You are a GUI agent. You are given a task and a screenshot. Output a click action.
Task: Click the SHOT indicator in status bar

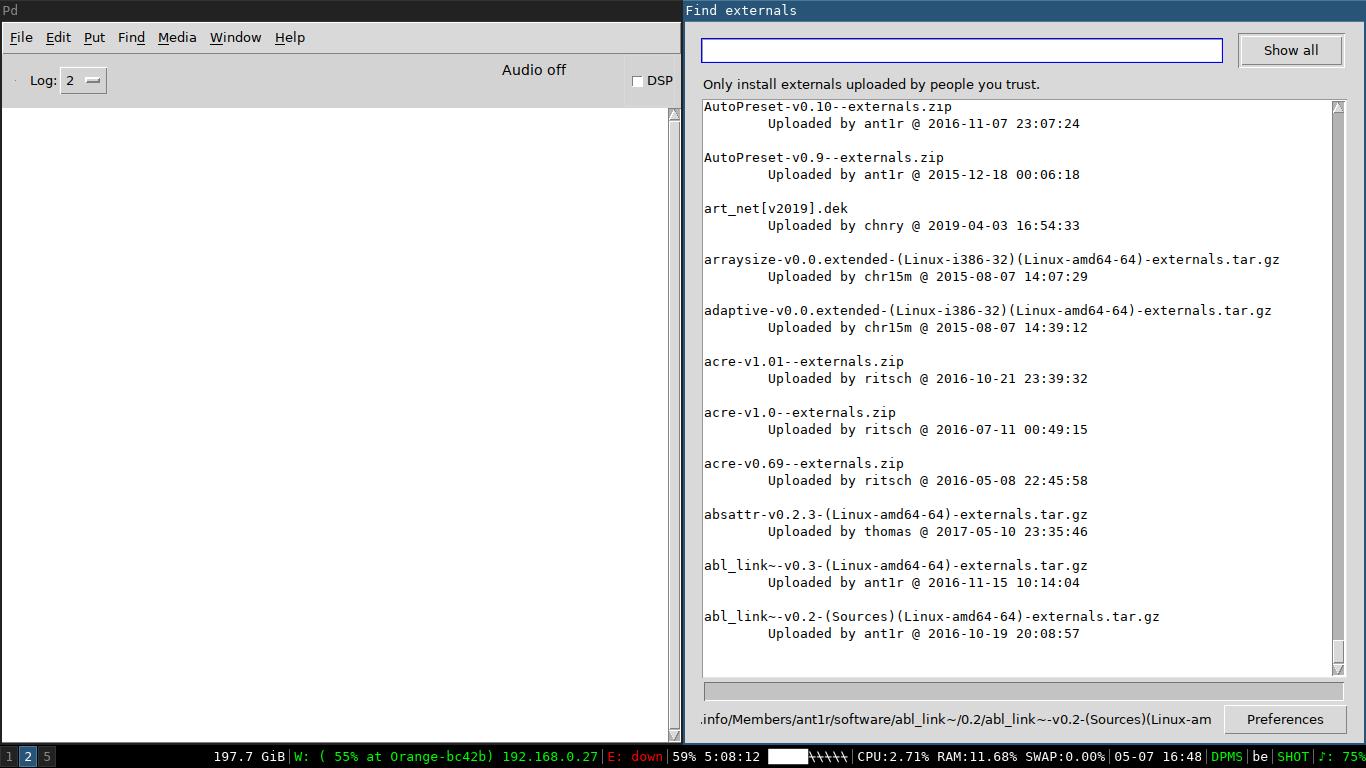pos(1293,757)
